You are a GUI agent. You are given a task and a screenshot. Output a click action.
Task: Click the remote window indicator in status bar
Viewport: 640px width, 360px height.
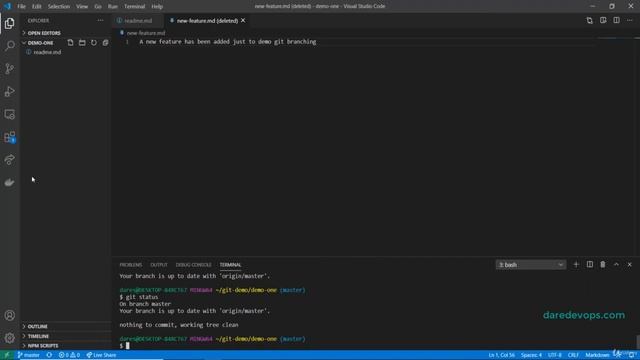(7, 355)
